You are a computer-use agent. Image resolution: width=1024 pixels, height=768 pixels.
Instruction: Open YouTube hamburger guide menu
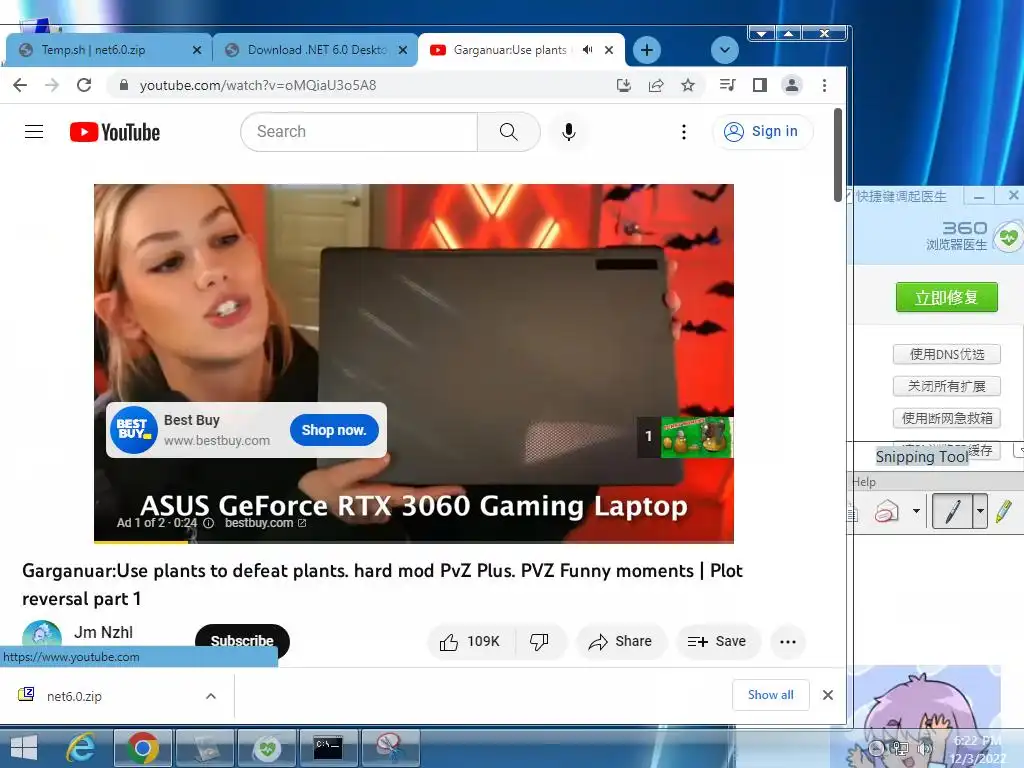point(34,132)
